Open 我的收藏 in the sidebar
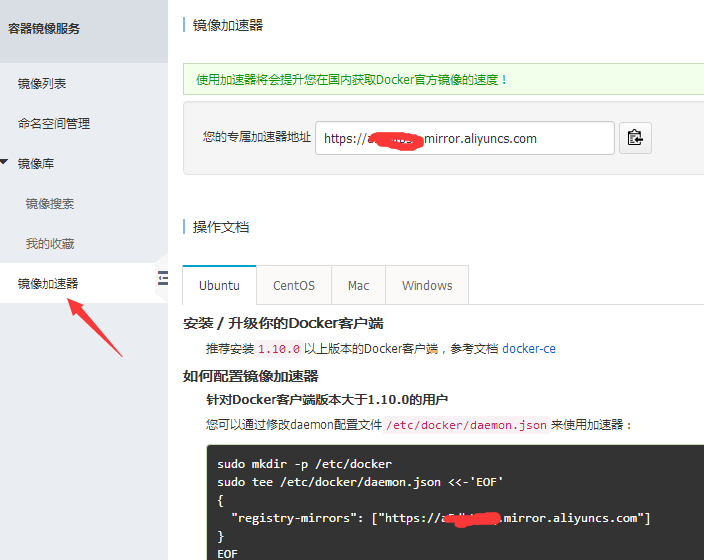 50,243
